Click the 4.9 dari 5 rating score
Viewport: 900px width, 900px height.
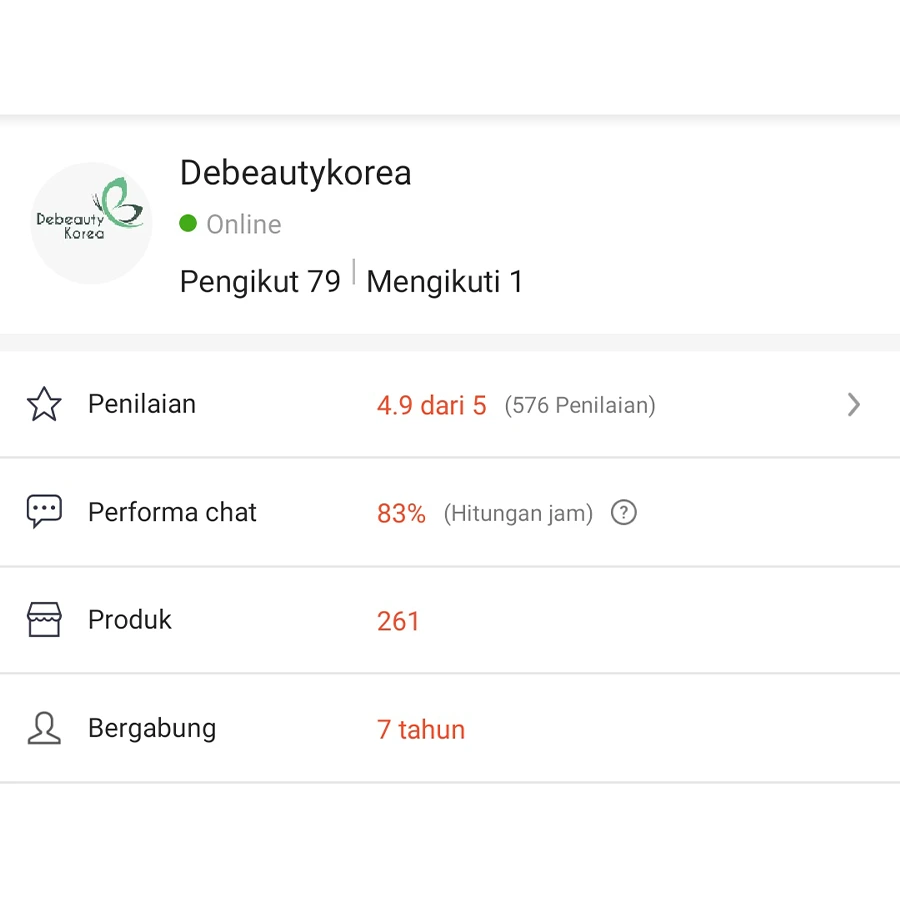tap(431, 405)
